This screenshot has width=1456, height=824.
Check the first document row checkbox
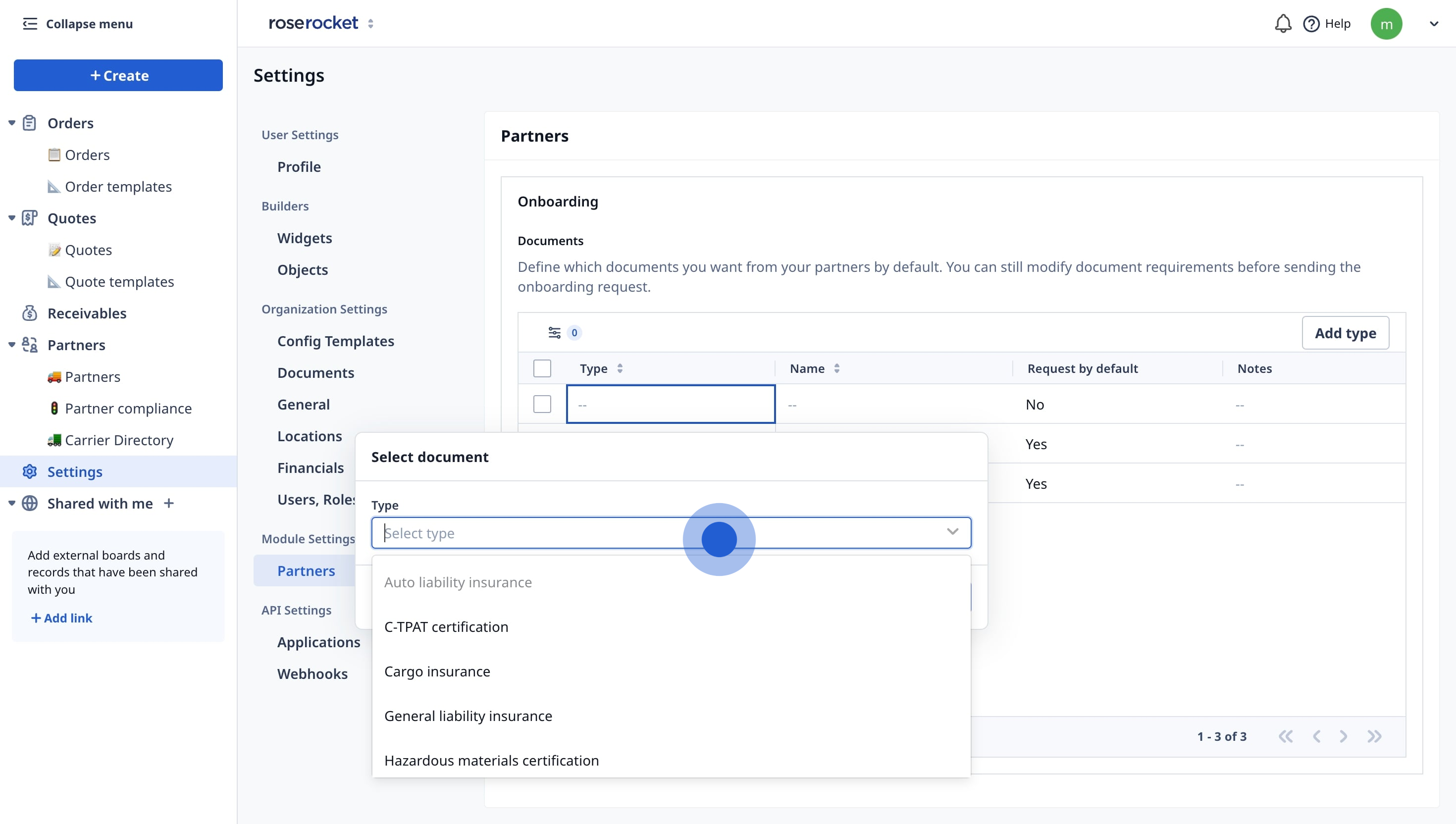(x=542, y=404)
